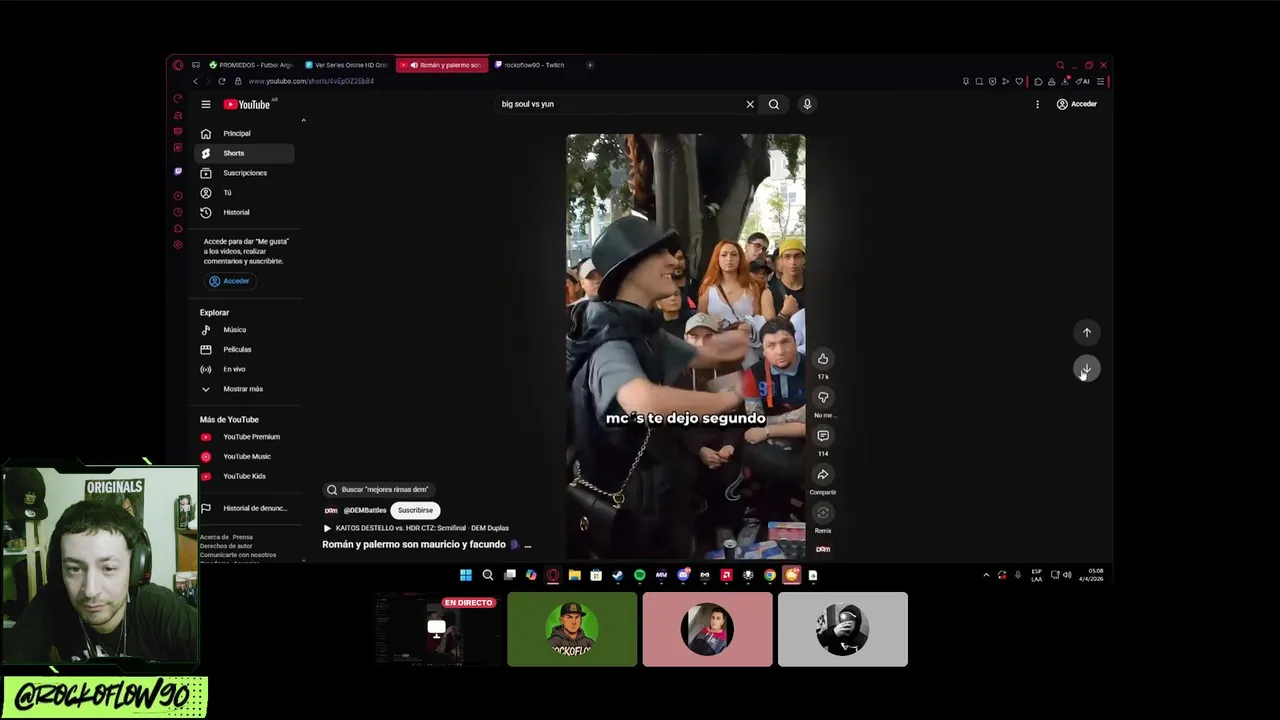The height and width of the screenshot is (720, 1280).
Task: Select Shorts in the YouTube sidebar
Action: [x=244, y=153]
